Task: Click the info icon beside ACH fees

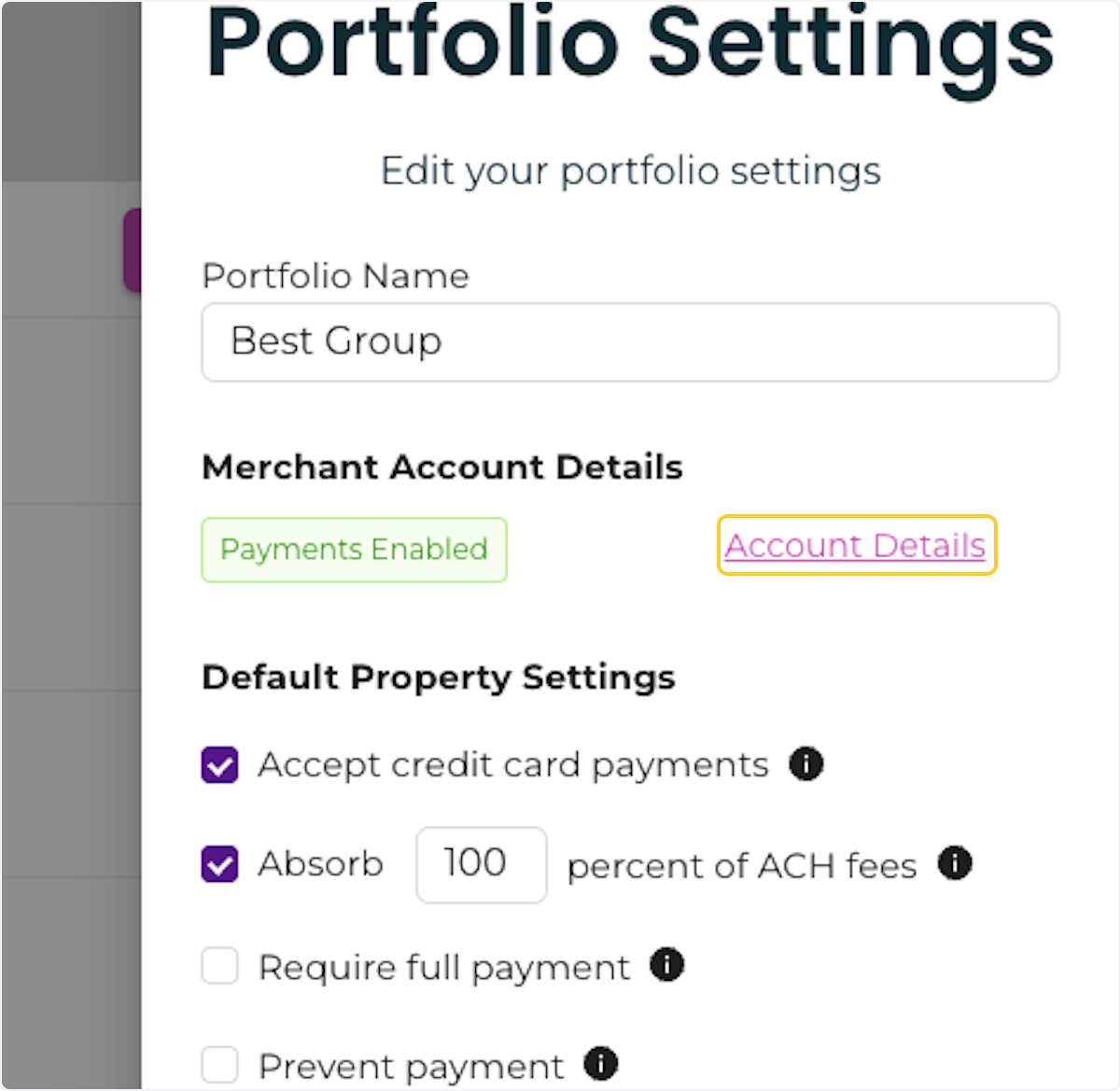Action: 954,864
